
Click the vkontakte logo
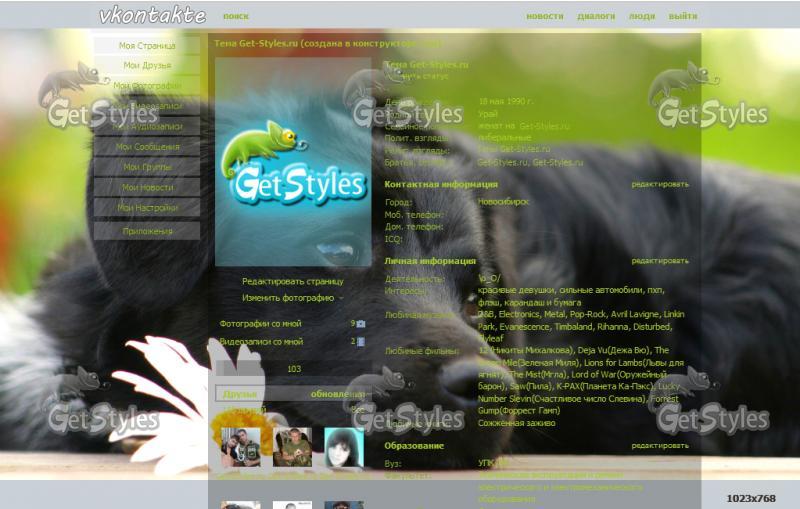(x=152, y=15)
